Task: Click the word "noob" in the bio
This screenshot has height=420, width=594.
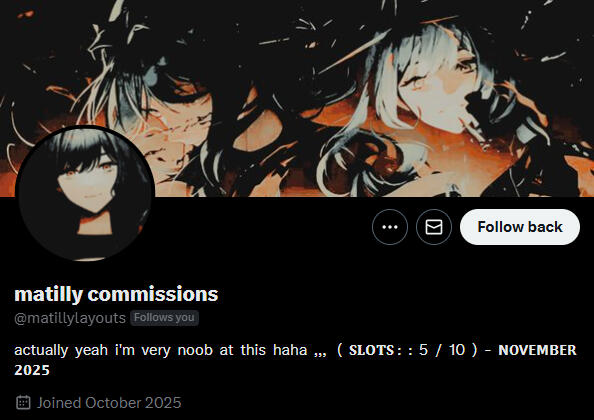Action: [195, 350]
